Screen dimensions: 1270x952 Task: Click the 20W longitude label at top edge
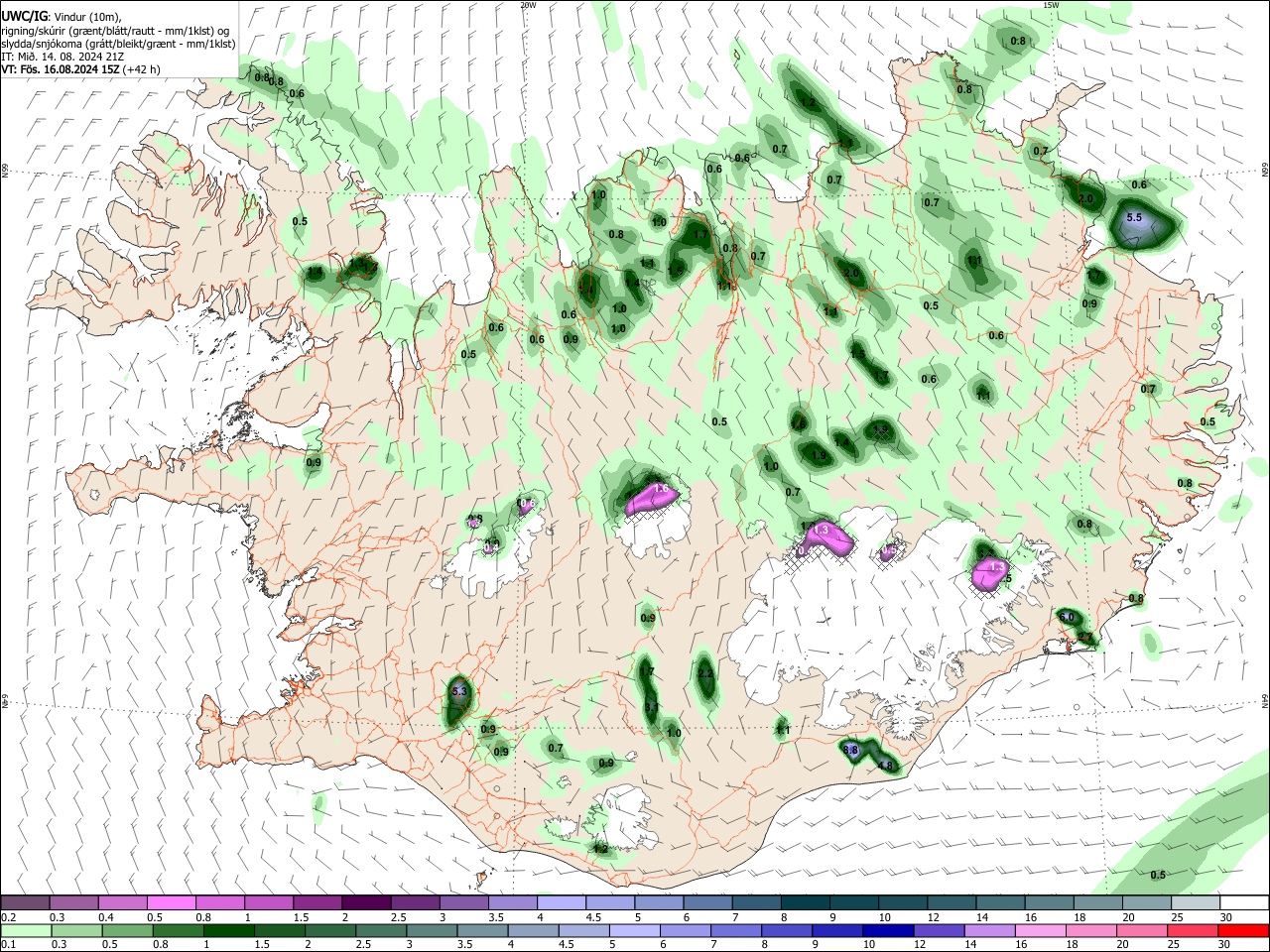click(x=529, y=5)
